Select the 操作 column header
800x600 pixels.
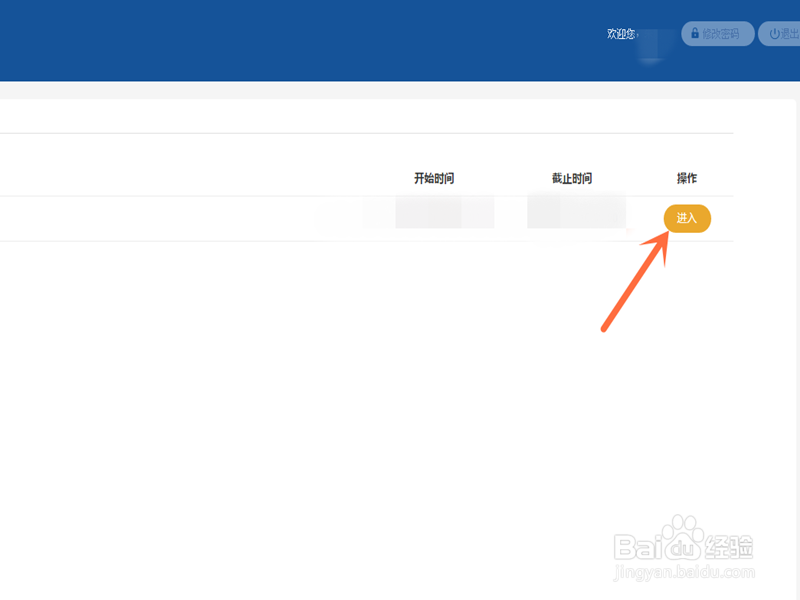pyautogui.click(x=687, y=178)
